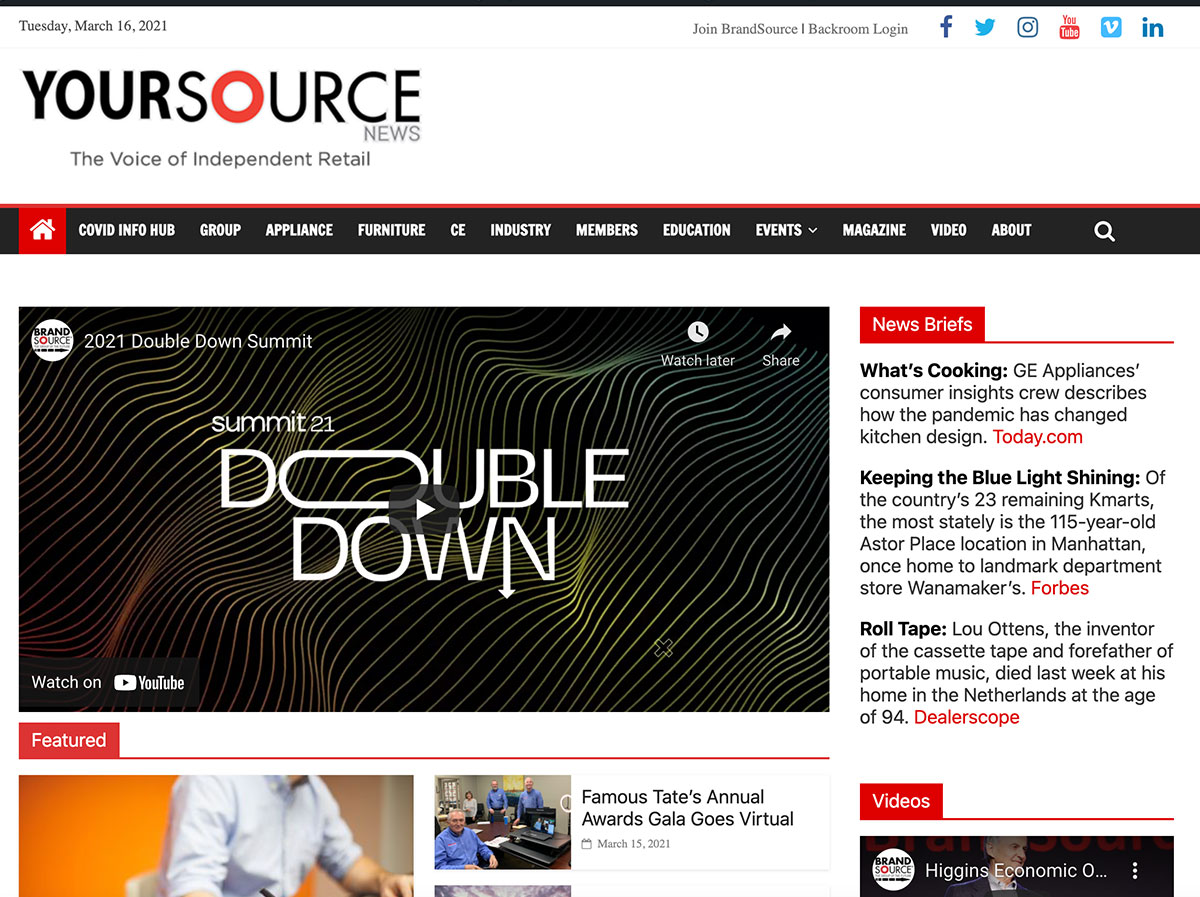The width and height of the screenshot is (1200, 897).
Task: Click the March 15, 2021 article date
Action: (634, 844)
